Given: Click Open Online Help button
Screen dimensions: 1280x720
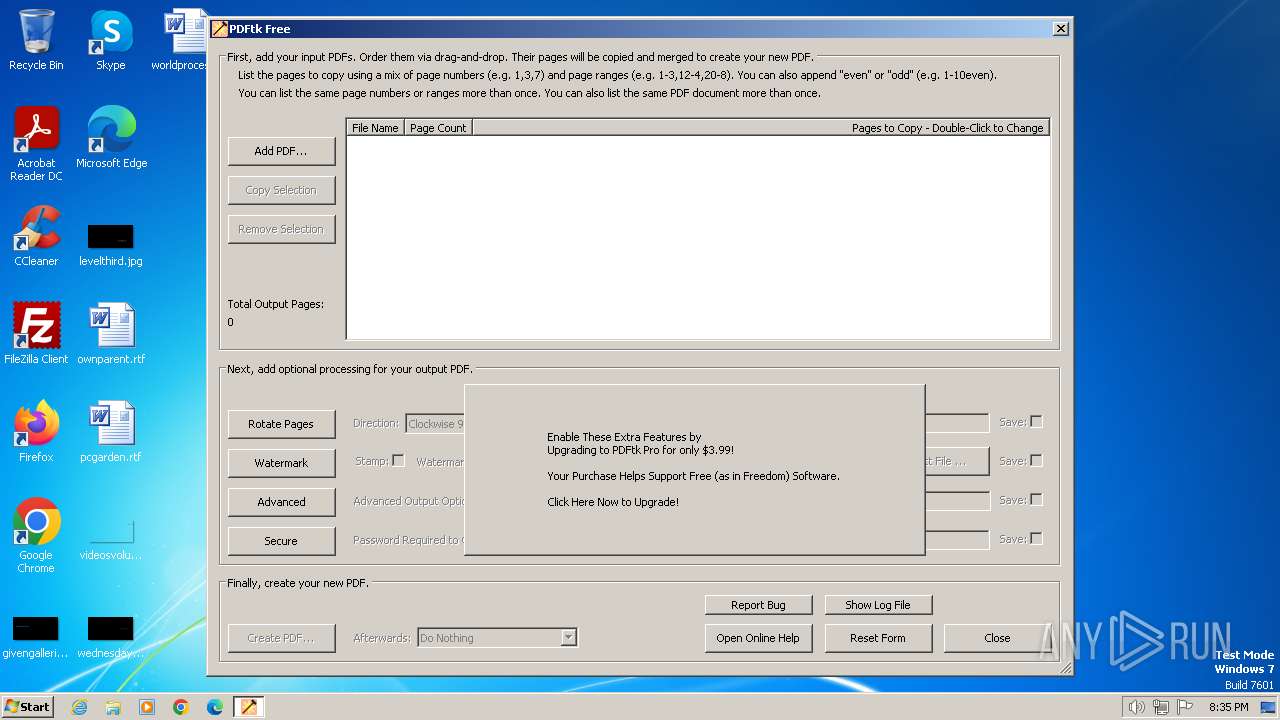Looking at the screenshot, I should 758,638.
